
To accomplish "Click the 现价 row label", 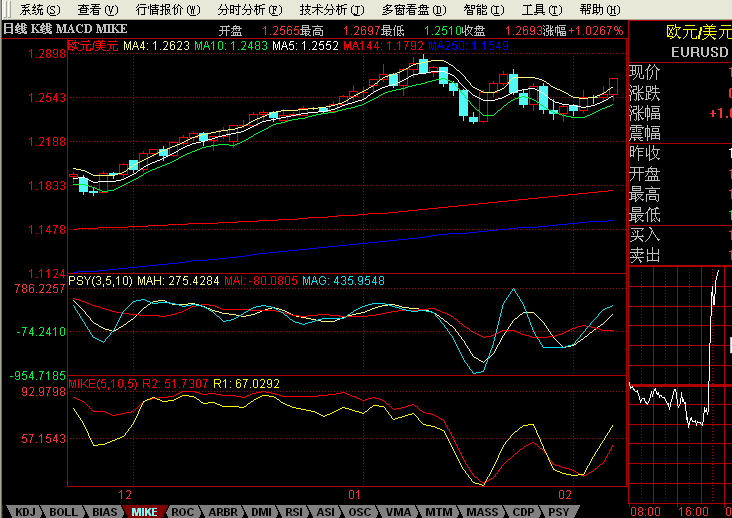I will 645,72.
